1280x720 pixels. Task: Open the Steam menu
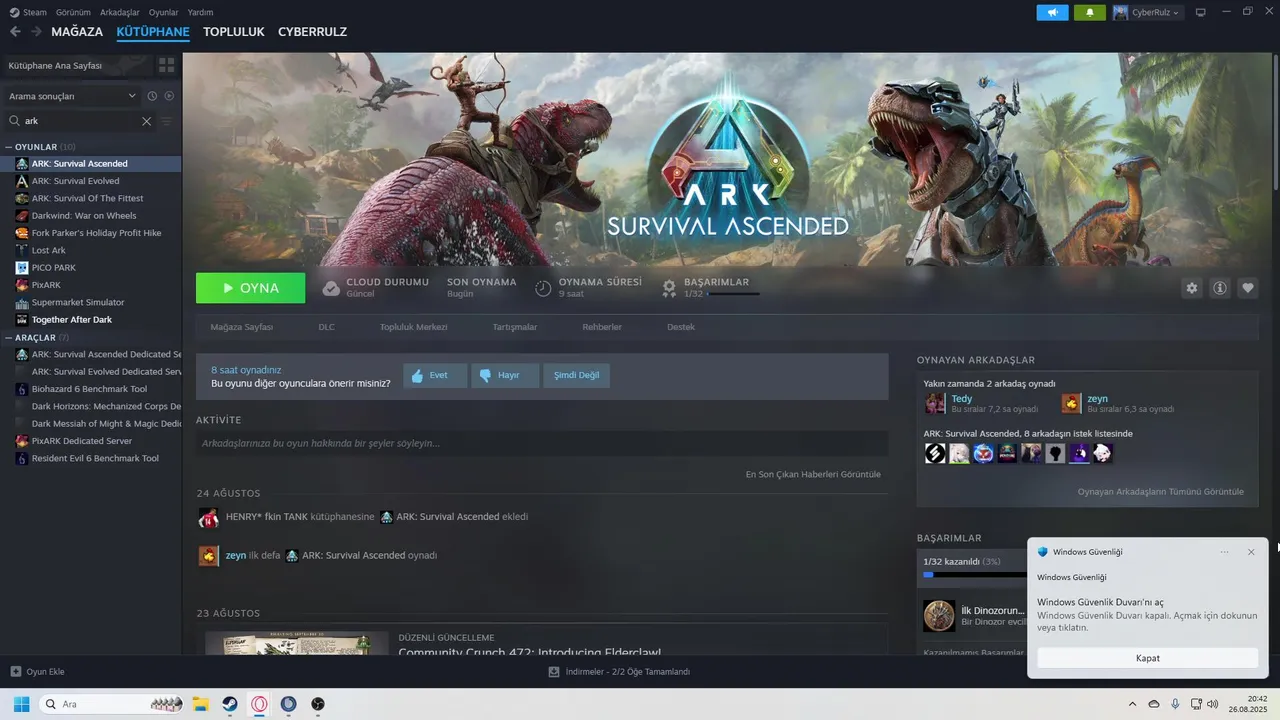coord(28,12)
